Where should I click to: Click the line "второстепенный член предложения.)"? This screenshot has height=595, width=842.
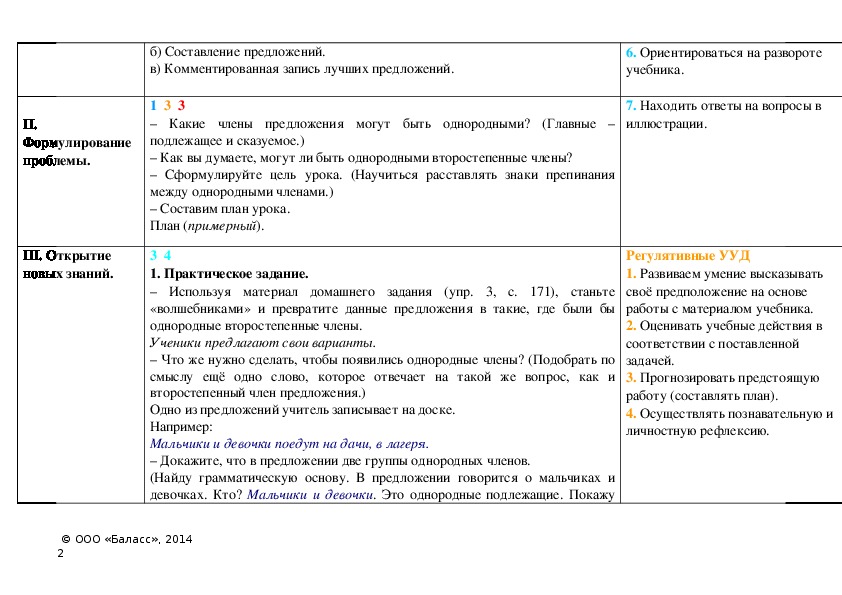pyautogui.click(x=258, y=393)
